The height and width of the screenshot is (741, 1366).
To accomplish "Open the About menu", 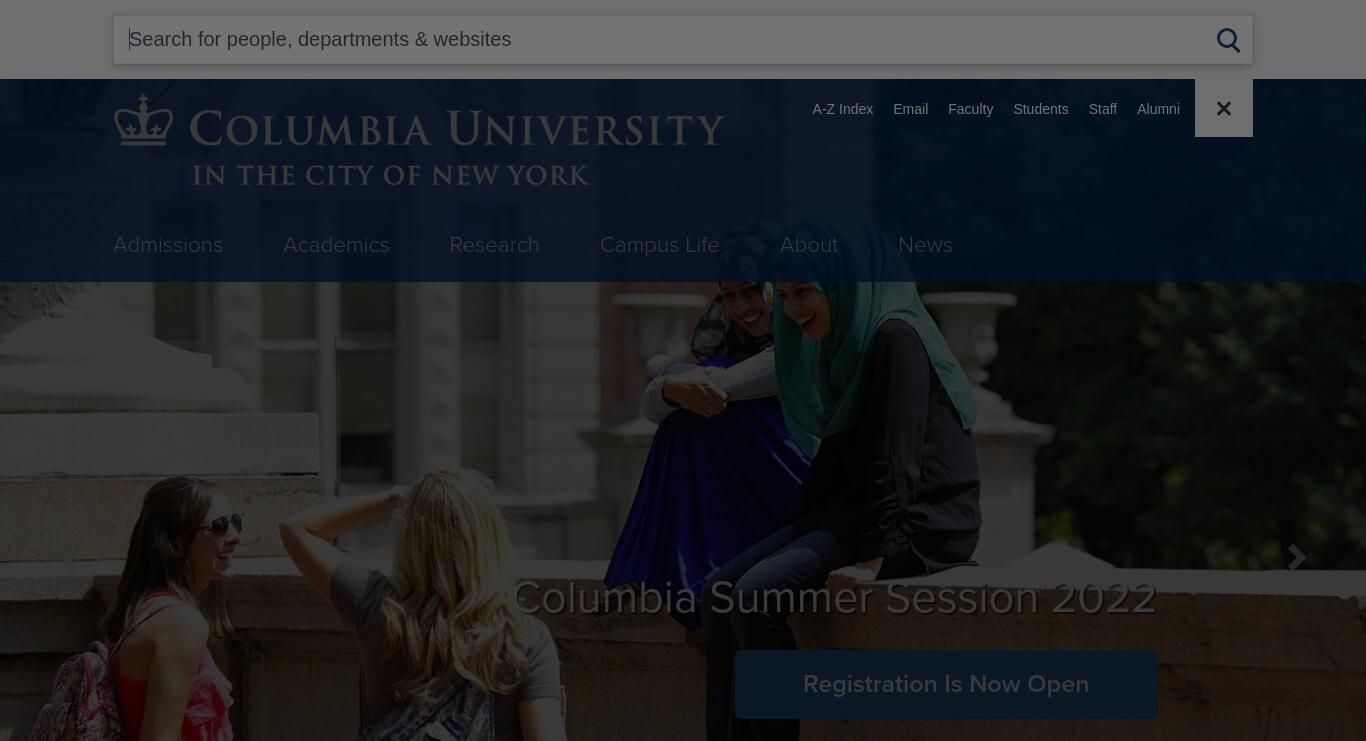I will pyautogui.click(x=809, y=245).
